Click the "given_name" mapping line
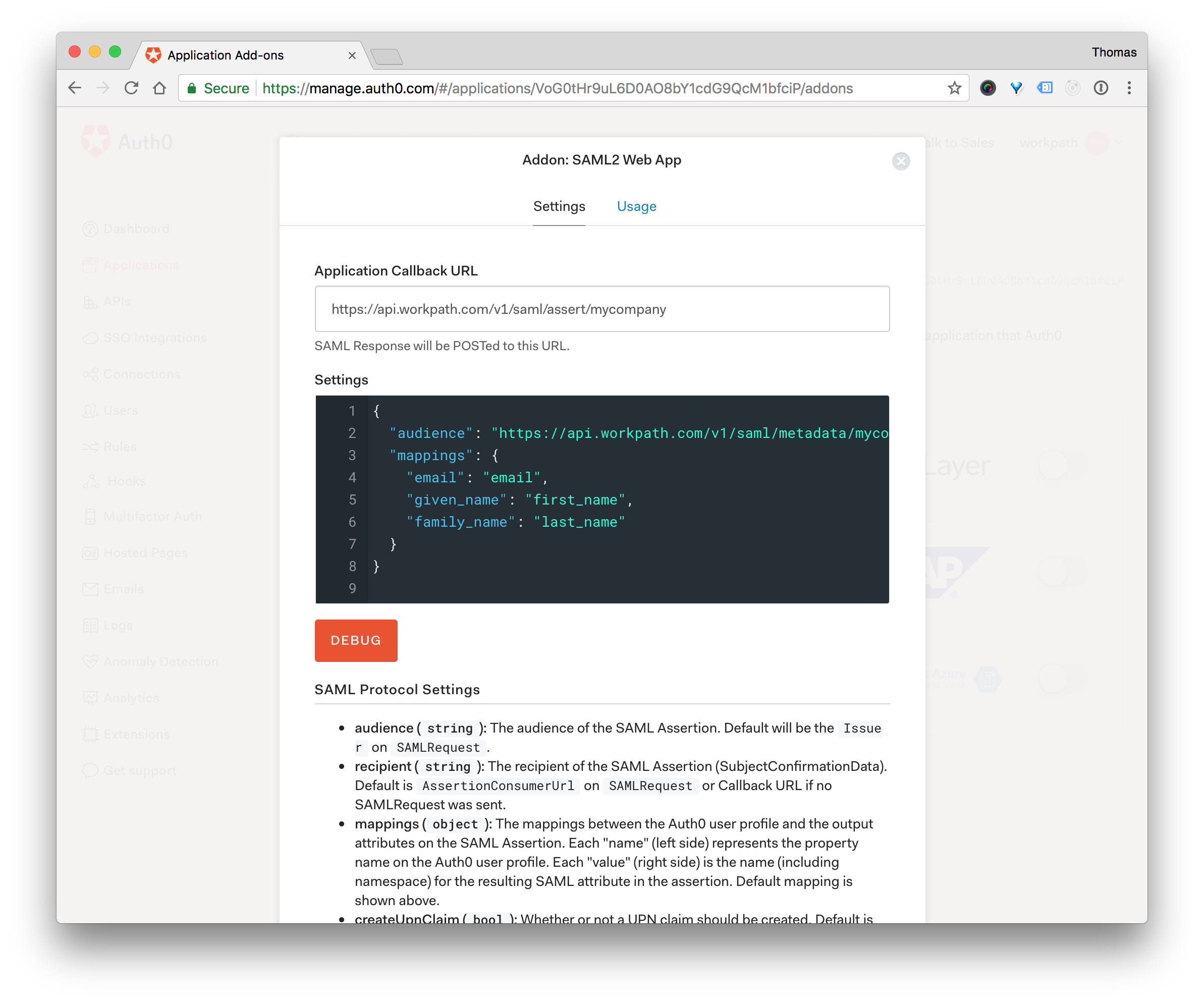 click(519, 499)
